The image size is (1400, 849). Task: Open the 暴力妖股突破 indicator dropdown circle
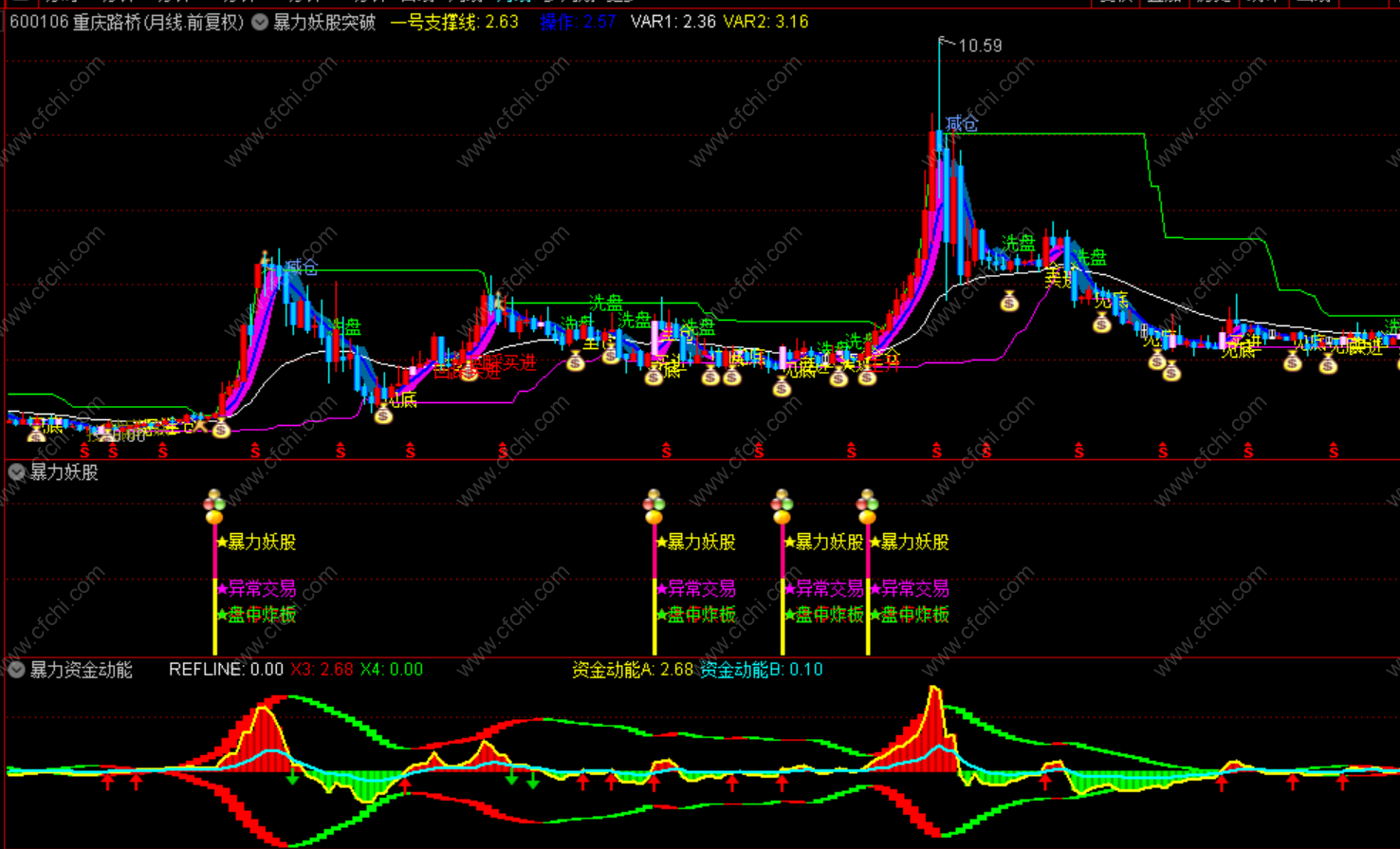[x=260, y=22]
